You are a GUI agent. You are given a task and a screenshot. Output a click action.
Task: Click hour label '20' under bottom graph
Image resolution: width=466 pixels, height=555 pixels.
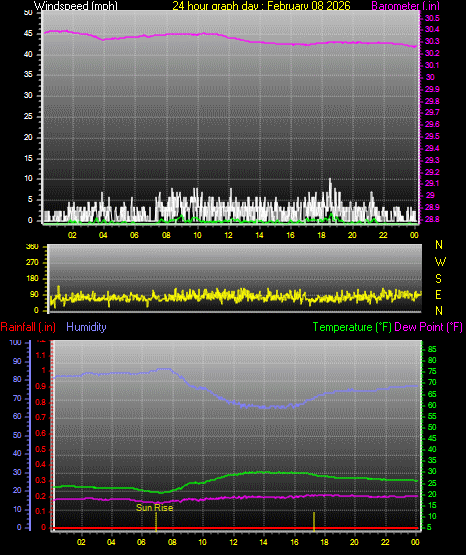coord(354,542)
